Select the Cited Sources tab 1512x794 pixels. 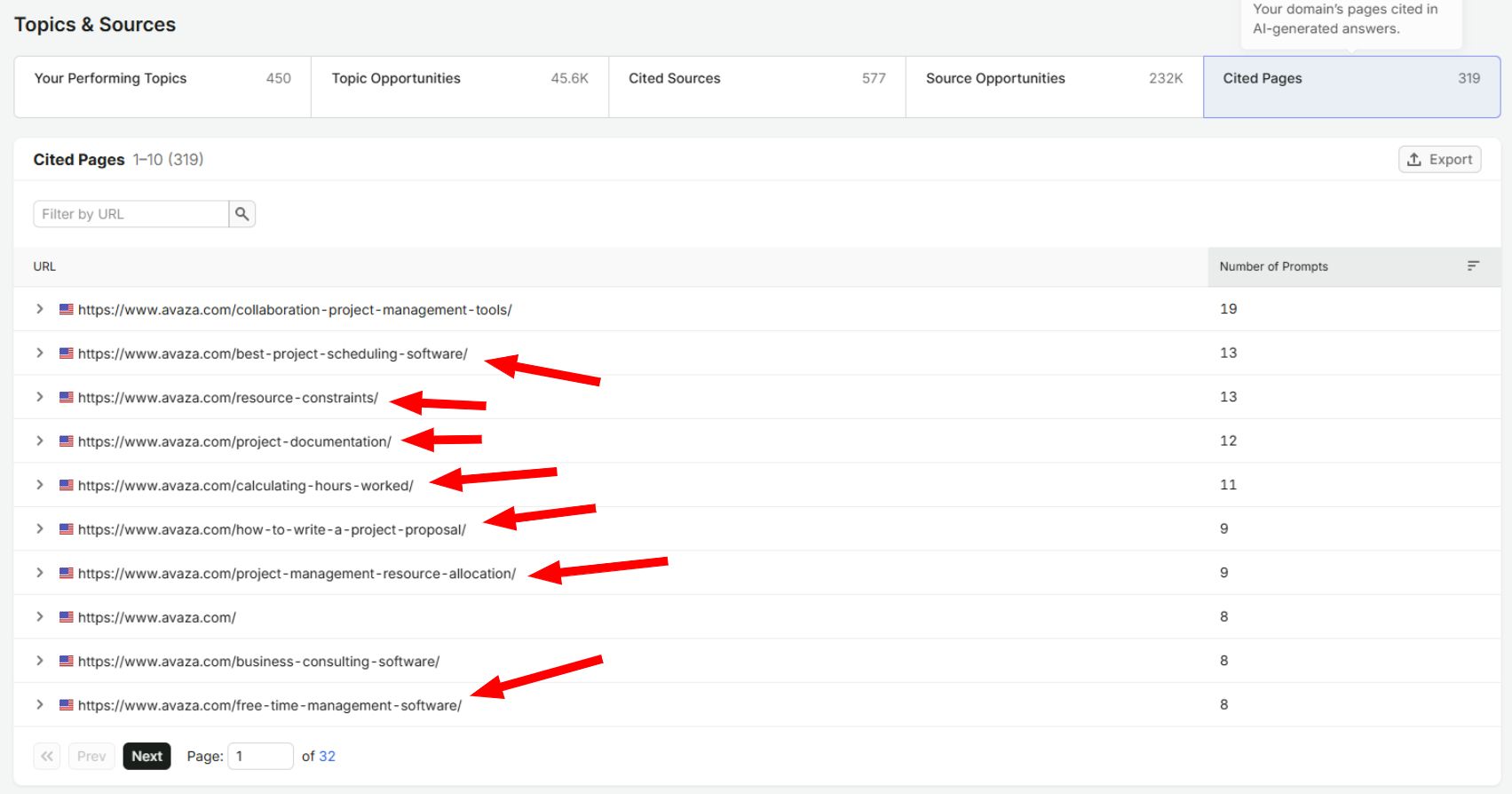tap(757, 87)
